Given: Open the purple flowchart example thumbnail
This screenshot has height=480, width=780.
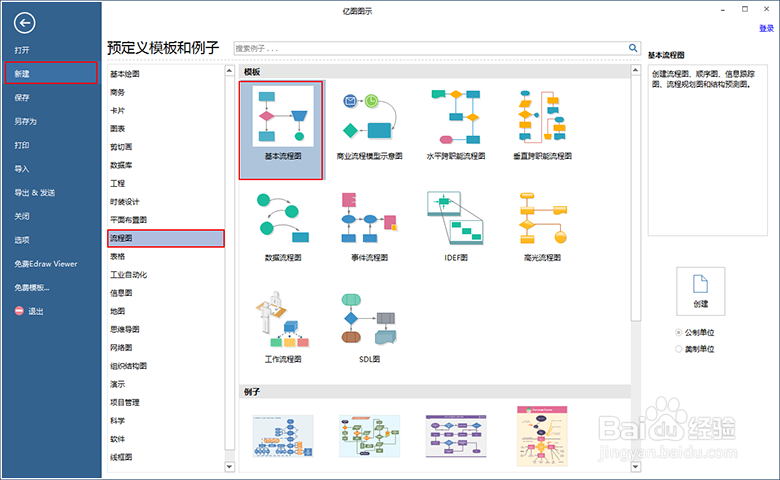Looking at the screenshot, I should (456, 436).
